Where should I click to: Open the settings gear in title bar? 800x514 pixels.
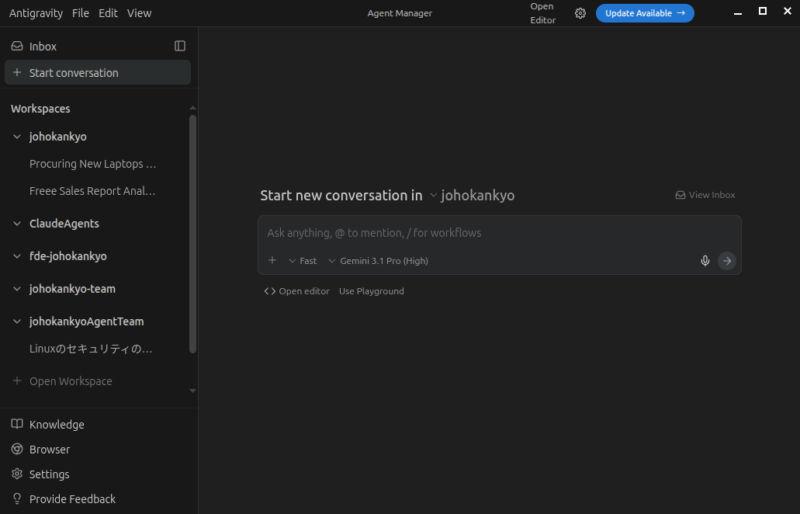[x=580, y=13]
